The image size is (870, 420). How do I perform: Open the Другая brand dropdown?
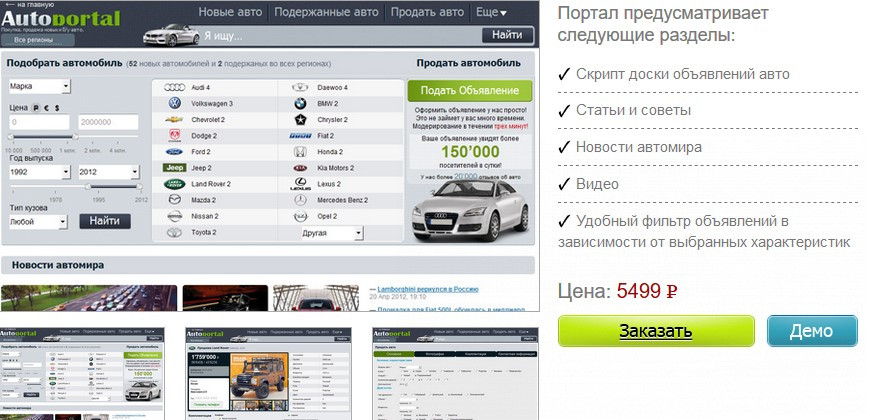[x=331, y=233]
